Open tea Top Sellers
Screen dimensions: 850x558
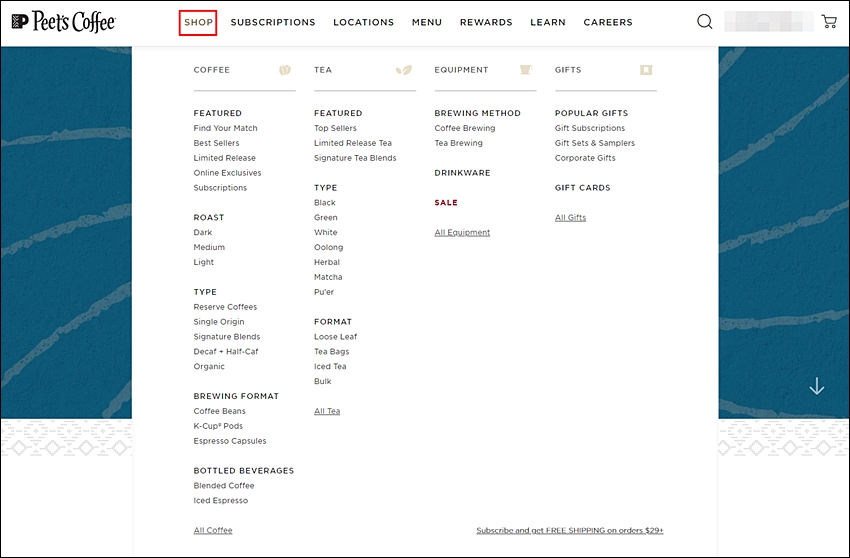335,128
